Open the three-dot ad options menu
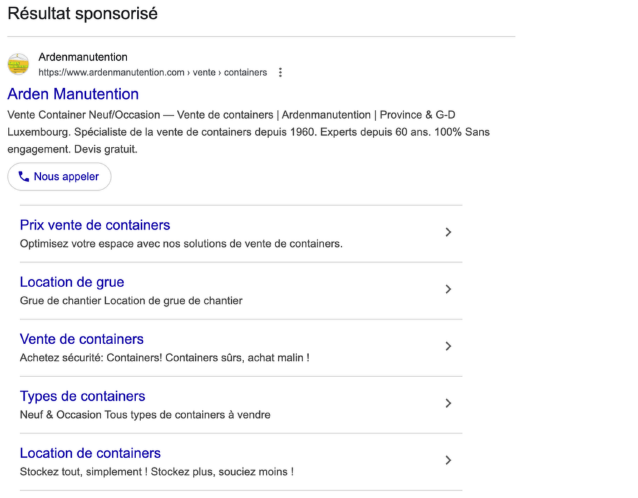The image size is (638, 498). (x=280, y=72)
